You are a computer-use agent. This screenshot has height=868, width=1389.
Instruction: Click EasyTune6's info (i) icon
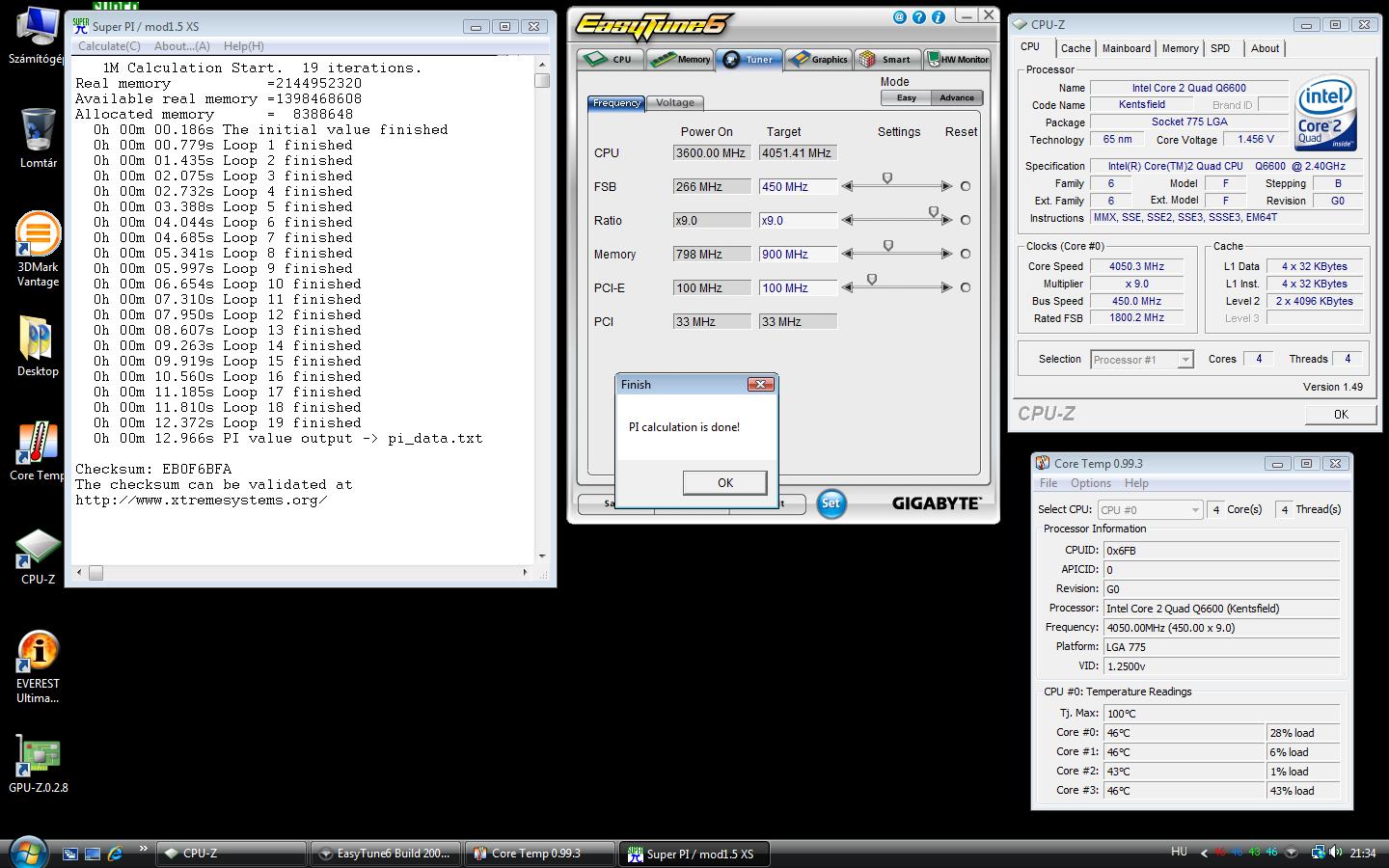point(938,16)
